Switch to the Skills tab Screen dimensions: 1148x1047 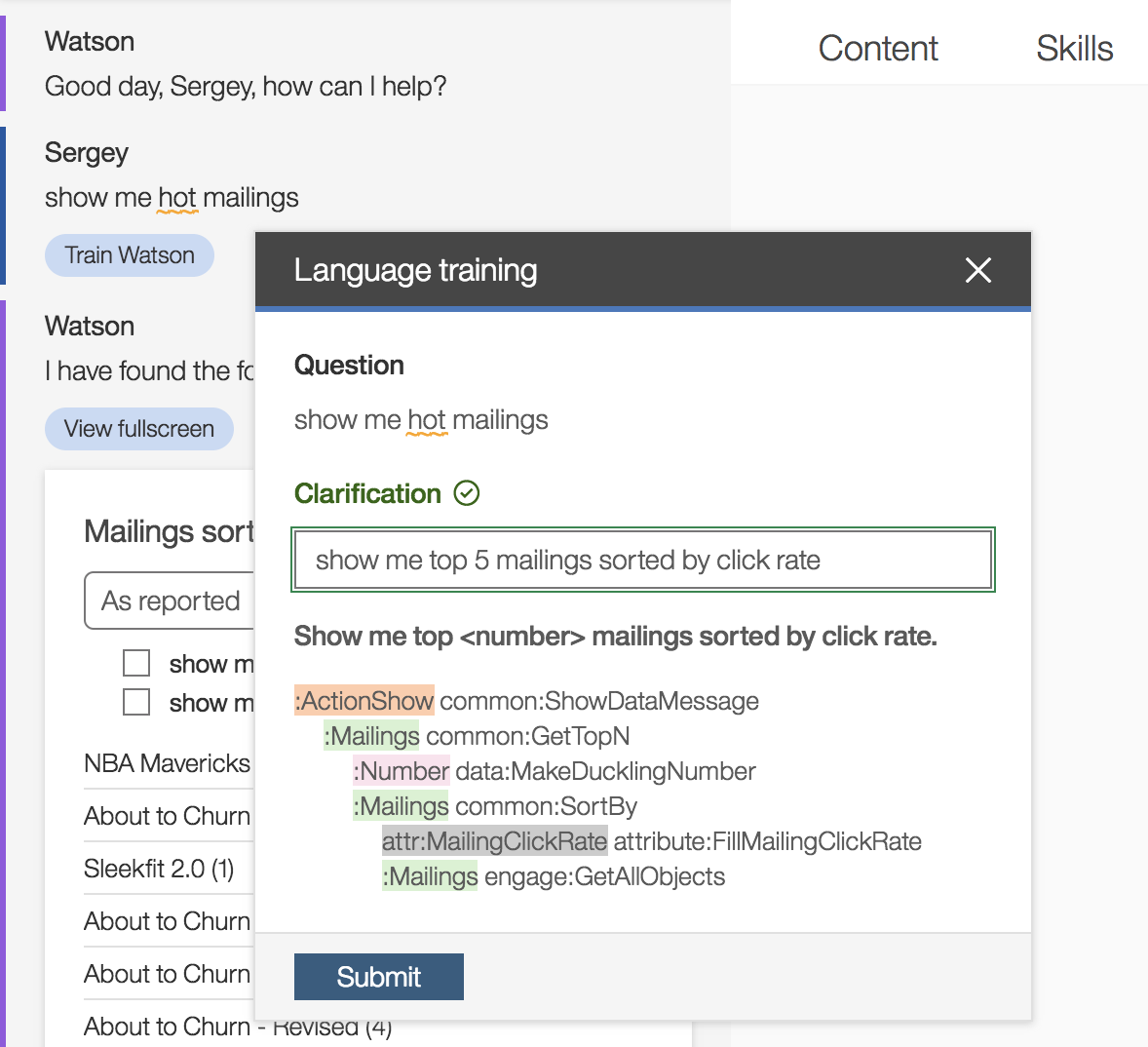coord(1074,49)
